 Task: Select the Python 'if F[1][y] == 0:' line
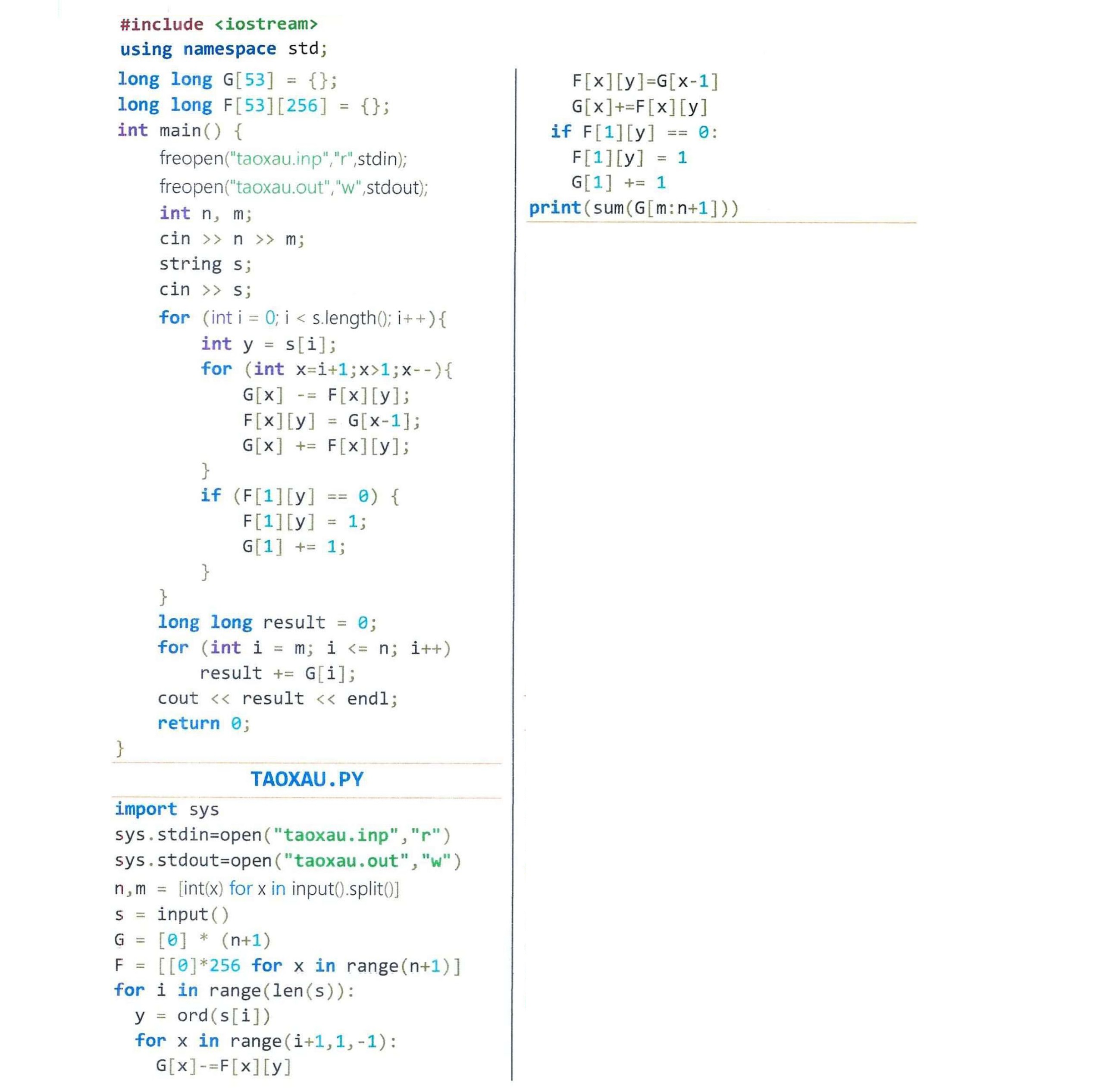635,132
